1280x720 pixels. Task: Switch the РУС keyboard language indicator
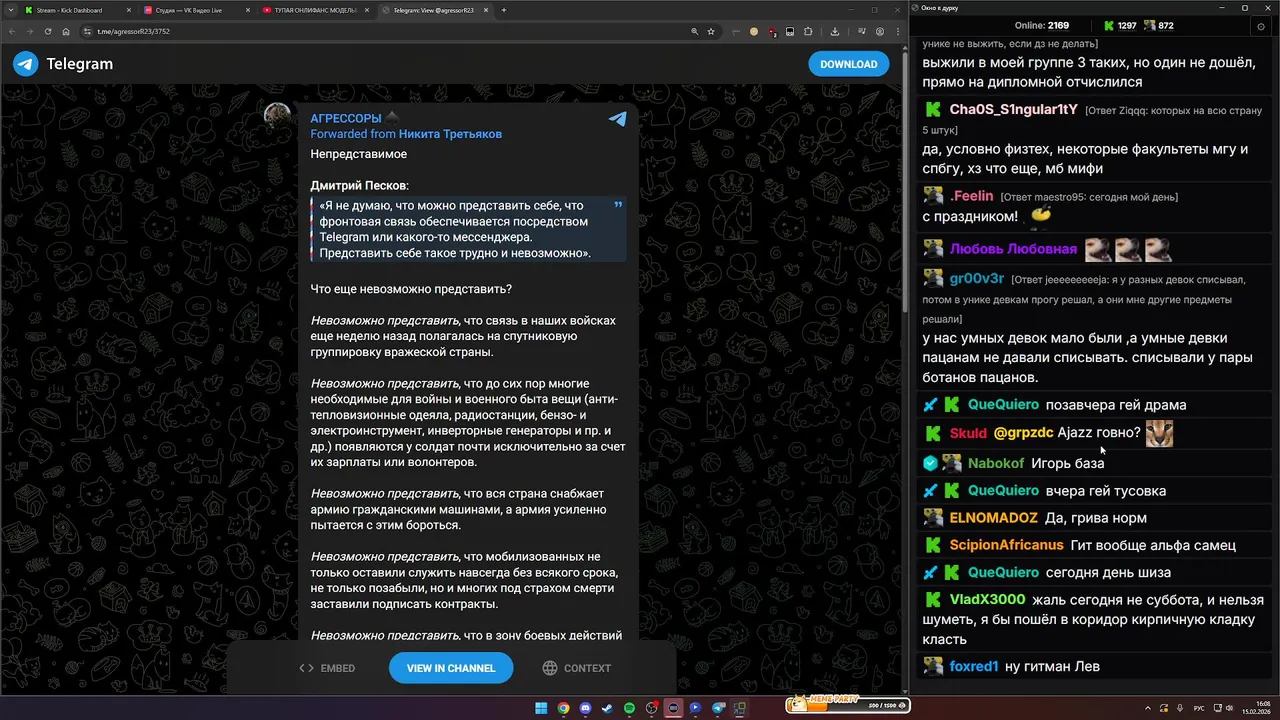click(1199, 708)
